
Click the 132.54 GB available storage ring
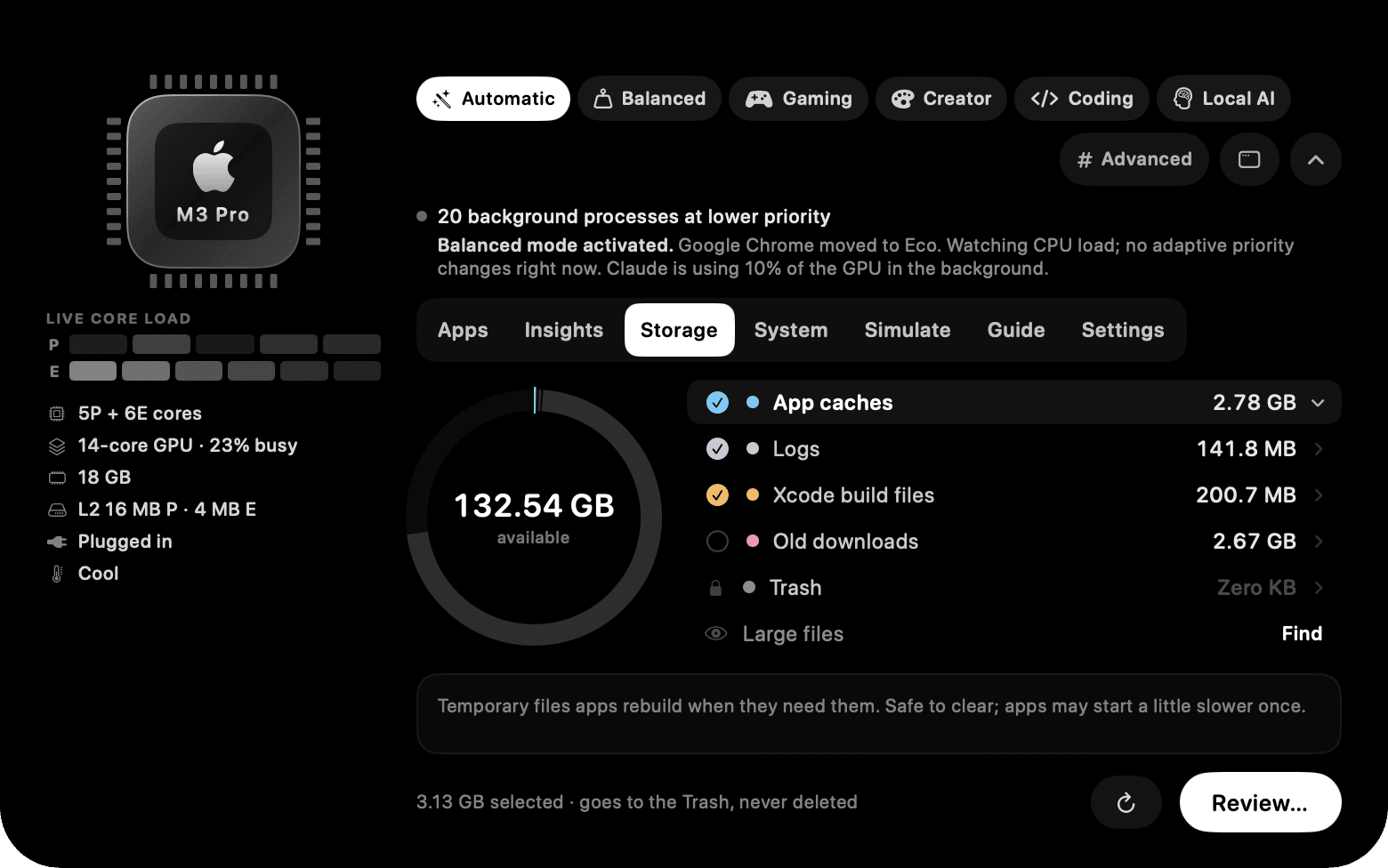[x=534, y=517]
